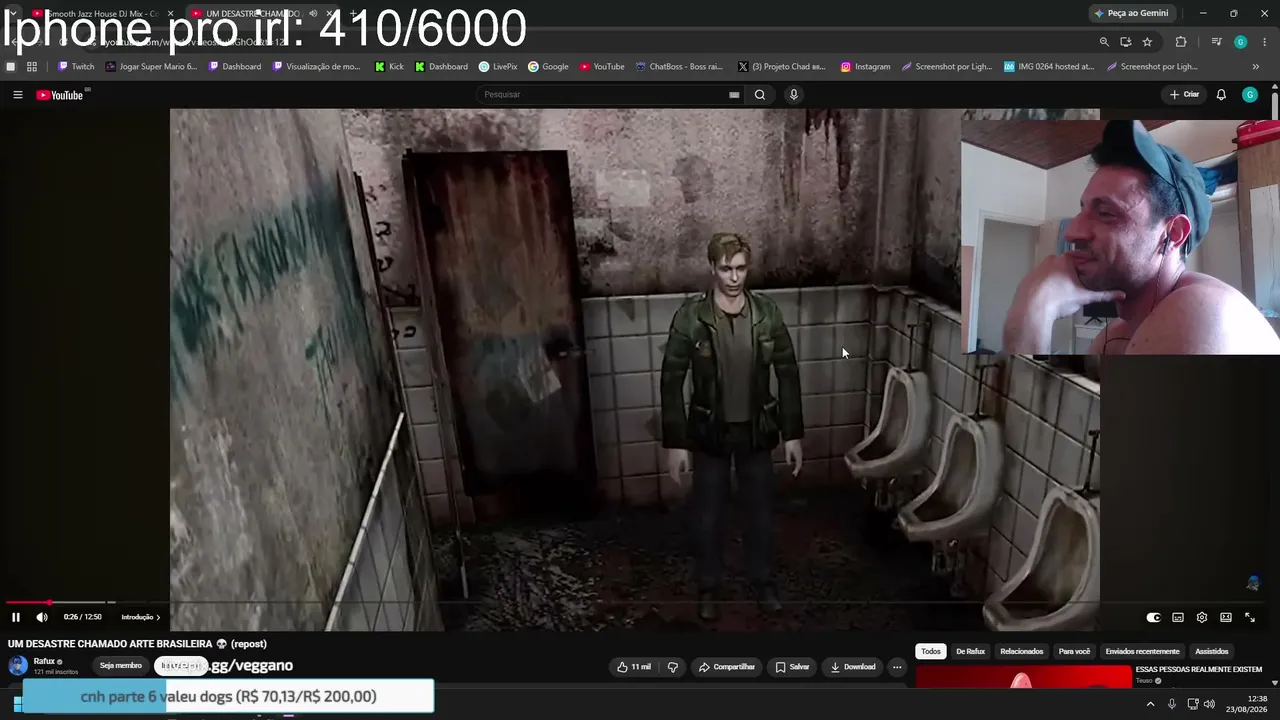Open the taskbar clock and date
The height and width of the screenshot is (720, 1280).
(x=1246, y=704)
